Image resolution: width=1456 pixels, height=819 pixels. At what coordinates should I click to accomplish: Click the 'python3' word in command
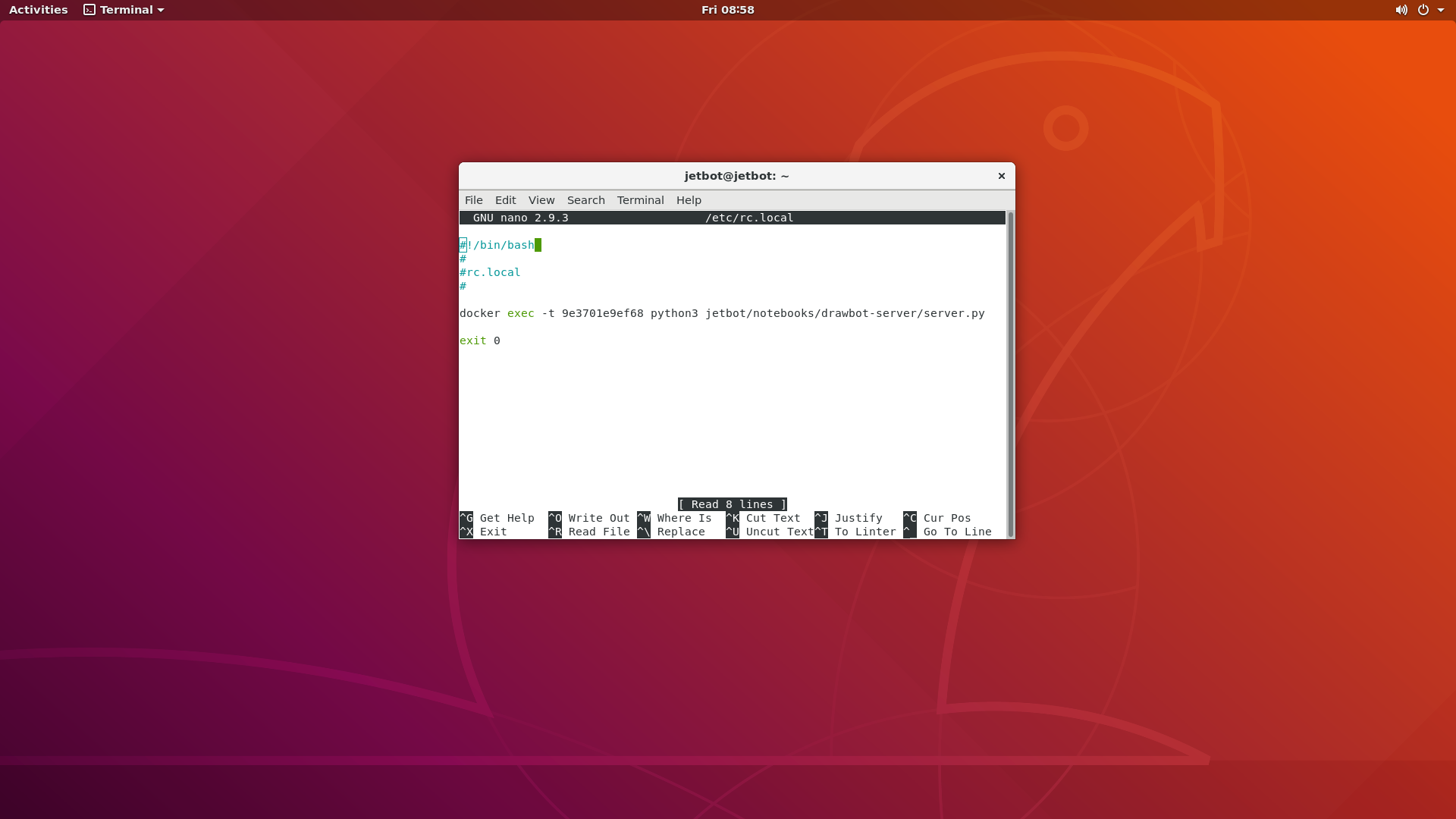pyautogui.click(x=674, y=313)
